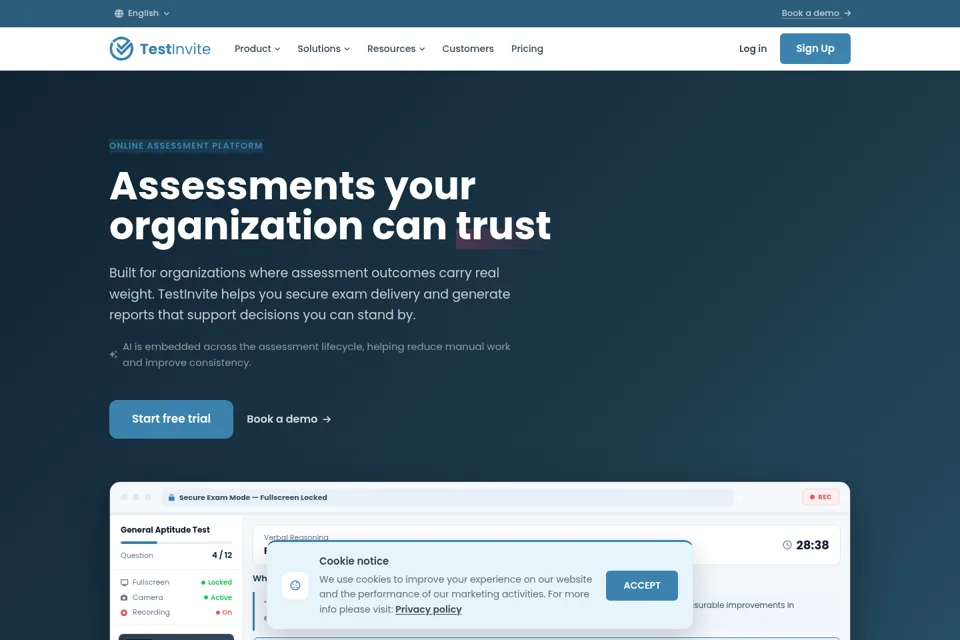Click the Start free trial button
The width and height of the screenshot is (960, 640).
tap(171, 419)
